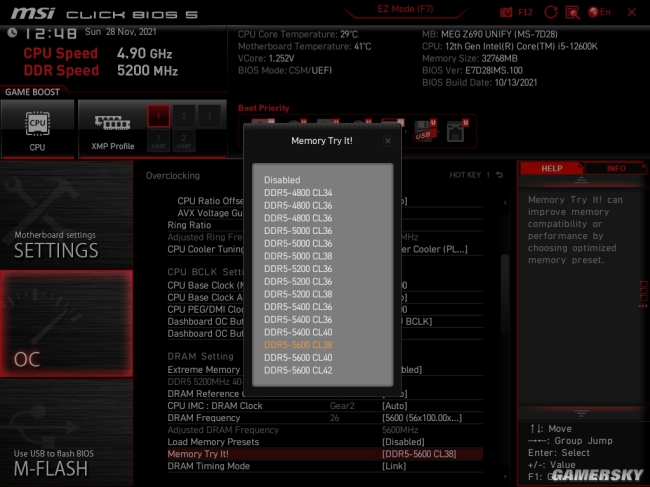Choose Disabled in Memory Try It! list

click(282, 180)
